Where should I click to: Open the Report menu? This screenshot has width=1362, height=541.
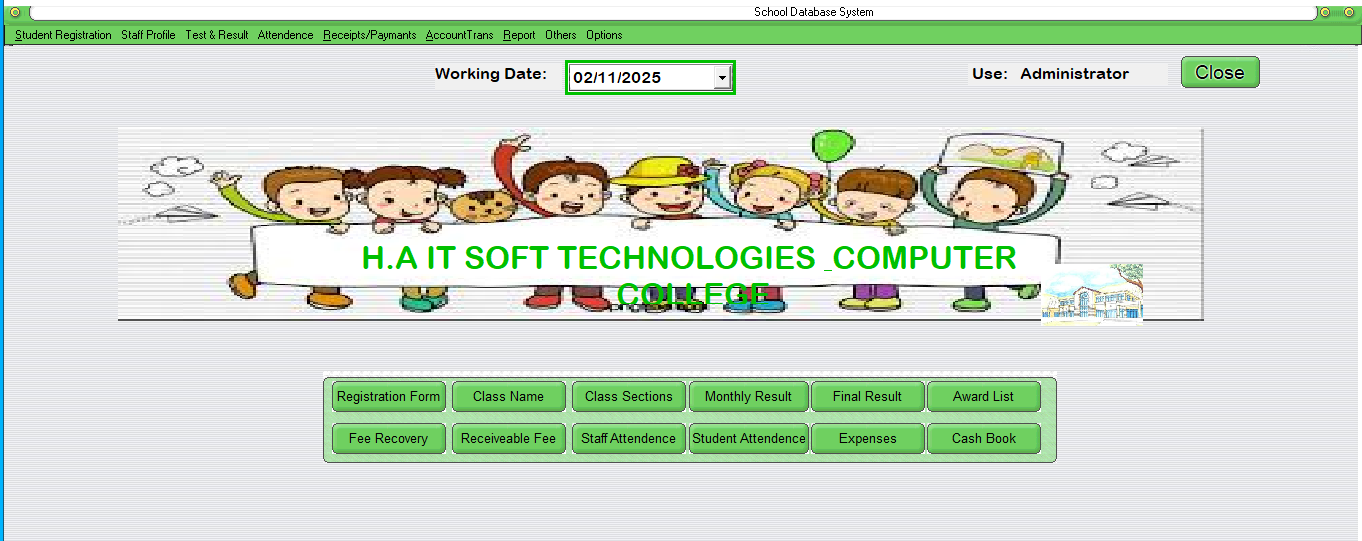[x=519, y=35]
